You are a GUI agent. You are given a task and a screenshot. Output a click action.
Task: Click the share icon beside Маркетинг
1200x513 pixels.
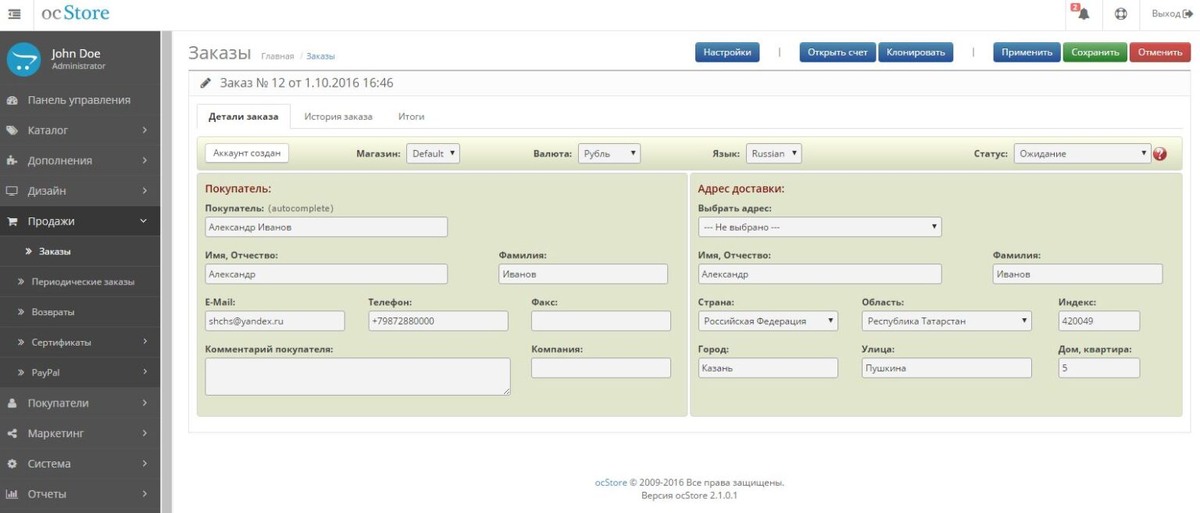tap(12, 434)
